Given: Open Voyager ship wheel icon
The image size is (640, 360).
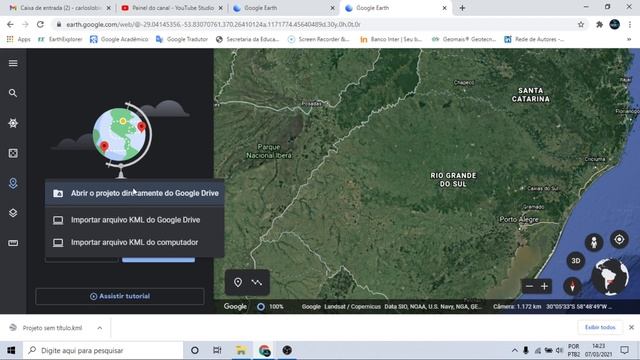Looking at the screenshot, I should (13, 123).
